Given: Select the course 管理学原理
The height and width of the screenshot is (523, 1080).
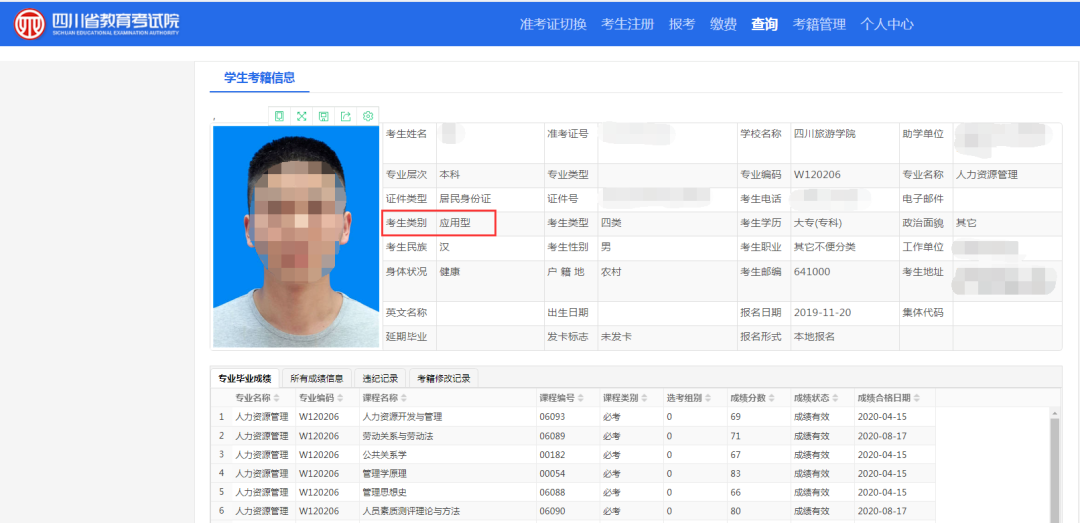Looking at the screenshot, I should click(x=384, y=474).
